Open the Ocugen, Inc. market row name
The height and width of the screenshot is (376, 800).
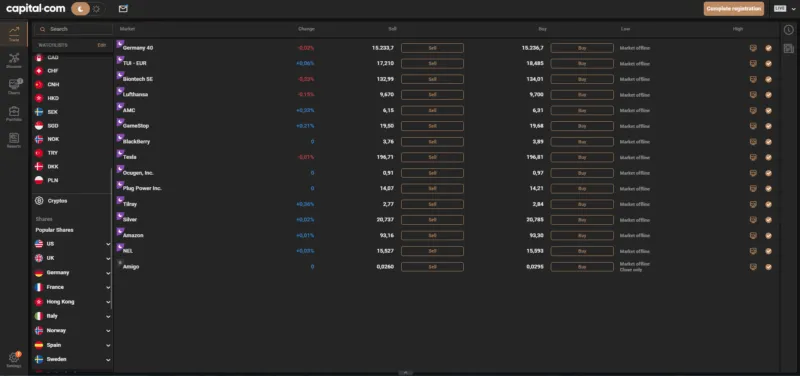[x=138, y=173]
